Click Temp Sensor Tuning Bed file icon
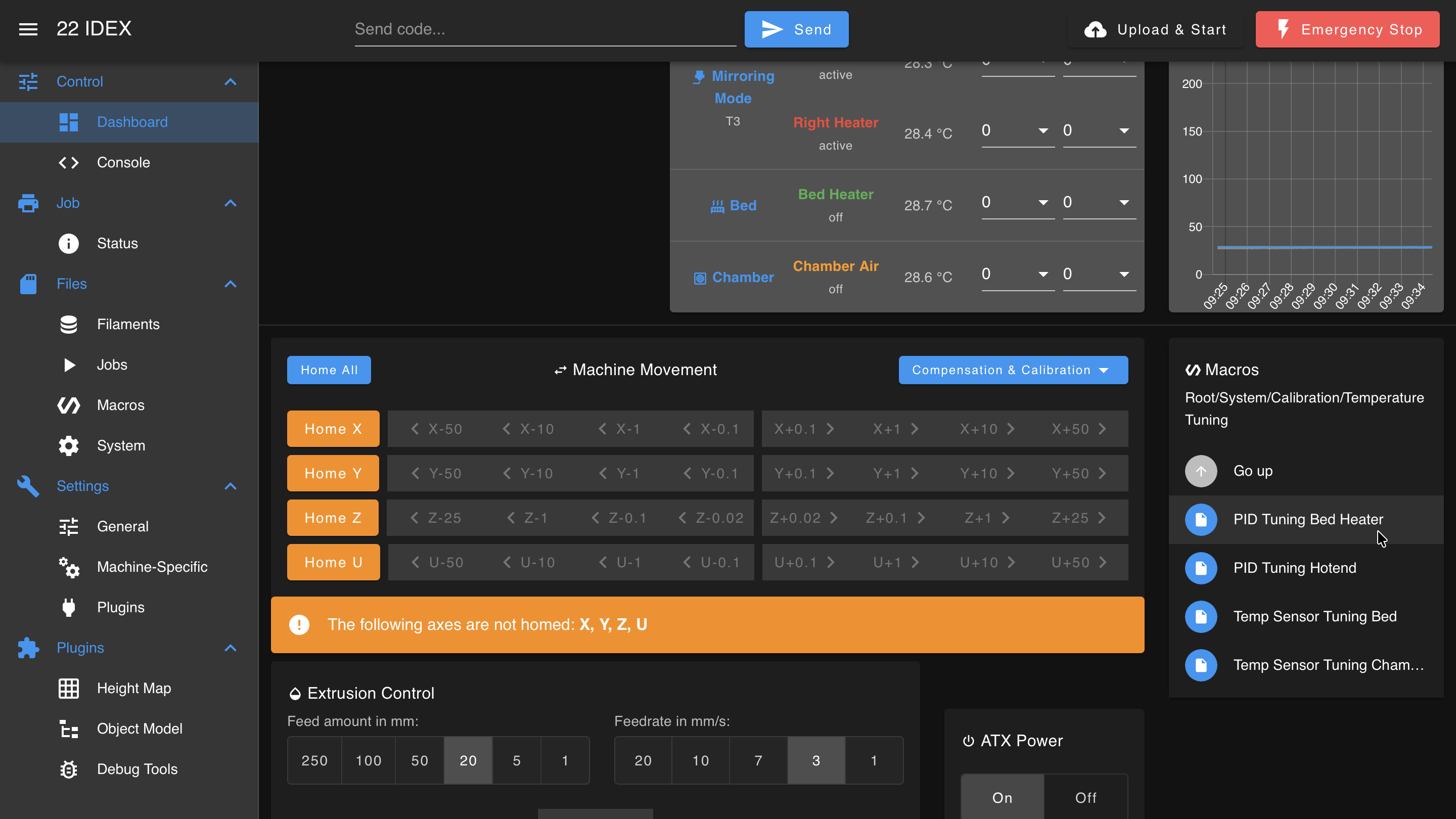 pos(1201,617)
